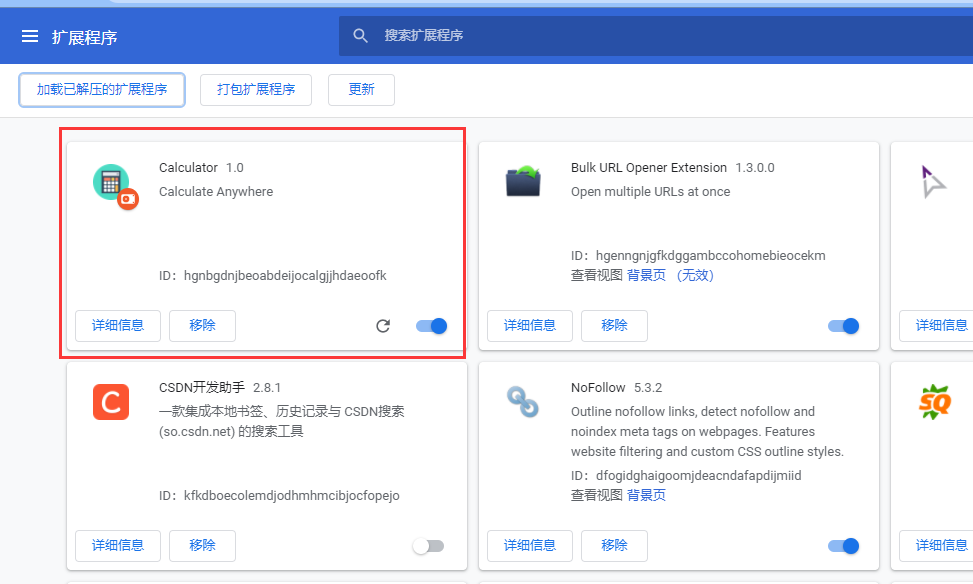Click 加载已解压的扩展程序 button

tap(102, 89)
